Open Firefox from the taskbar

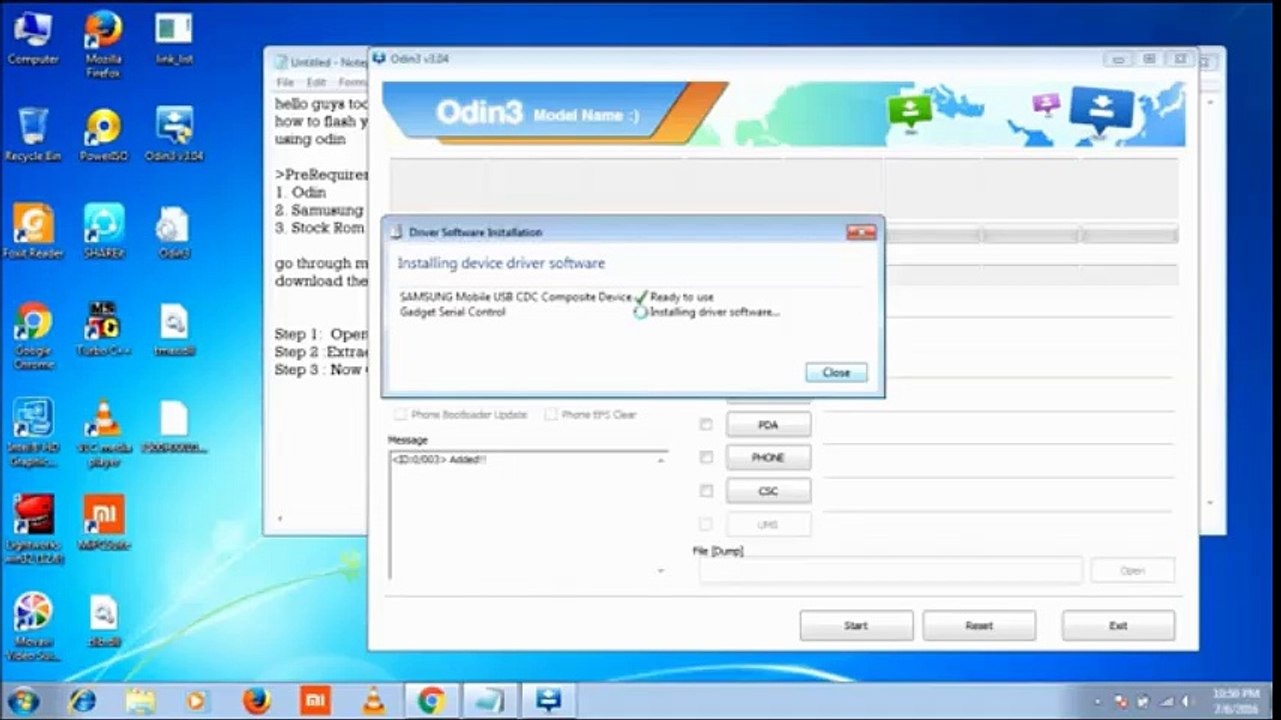coord(256,701)
